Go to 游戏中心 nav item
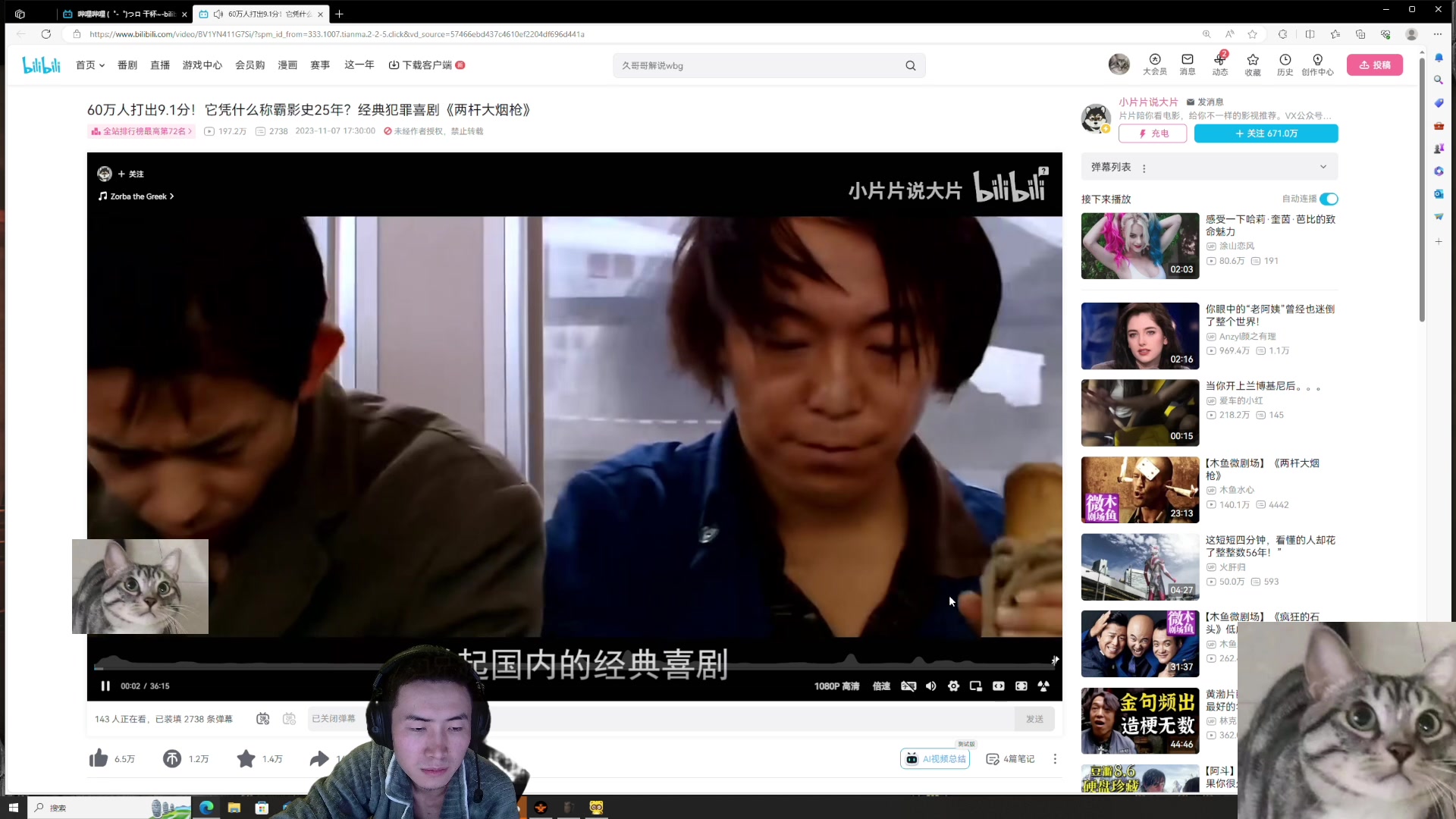The height and width of the screenshot is (819, 1456). (x=202, y=65)
